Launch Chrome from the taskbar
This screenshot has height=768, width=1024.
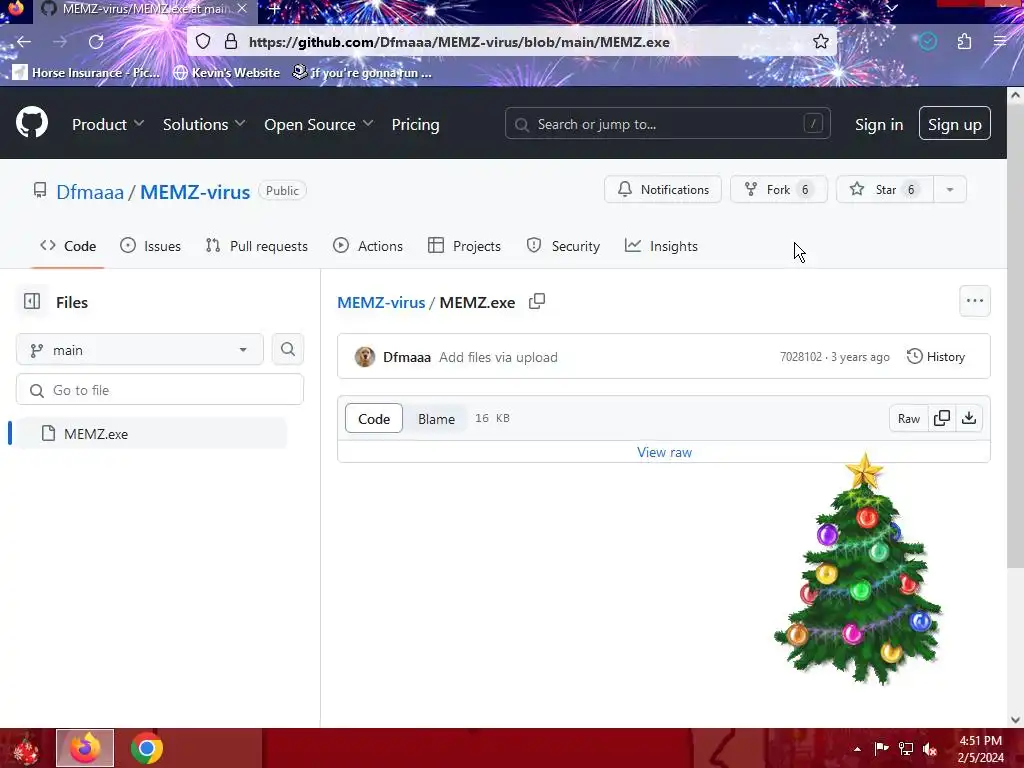point(147,748)
